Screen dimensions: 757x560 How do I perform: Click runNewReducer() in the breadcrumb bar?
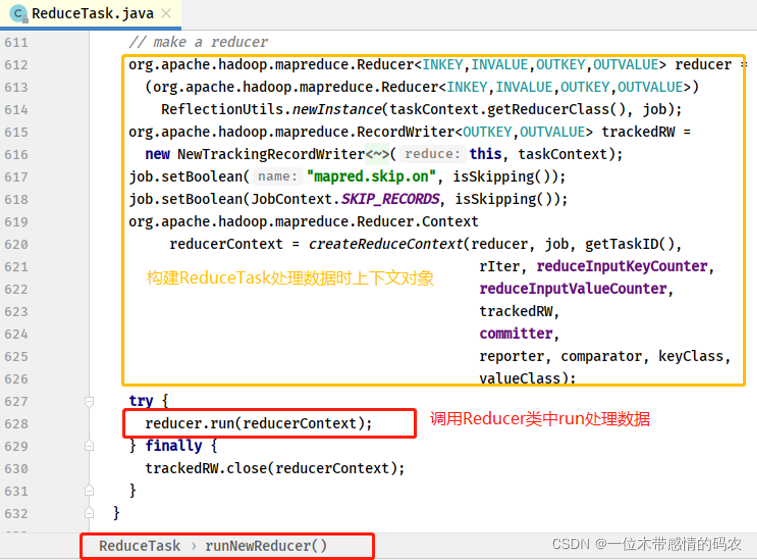click(x=266, y=546)
